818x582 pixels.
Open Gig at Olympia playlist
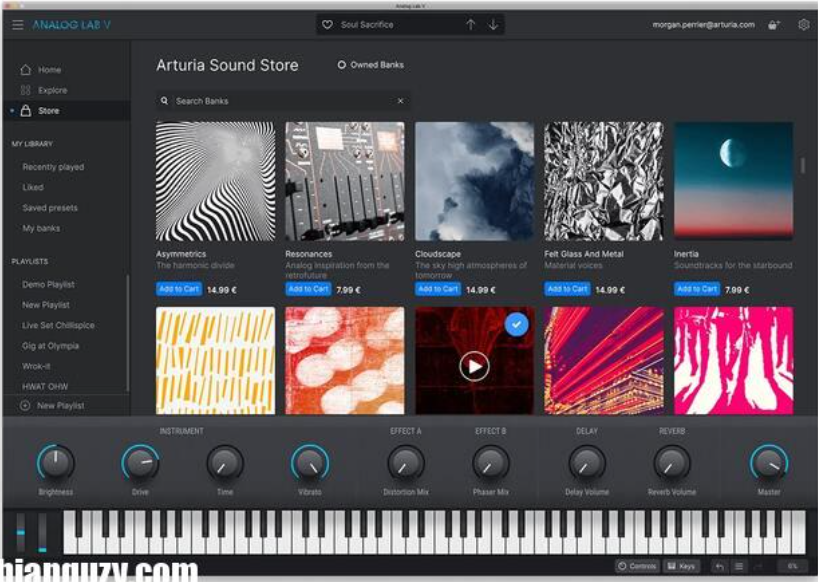click(x=51, y=346)
